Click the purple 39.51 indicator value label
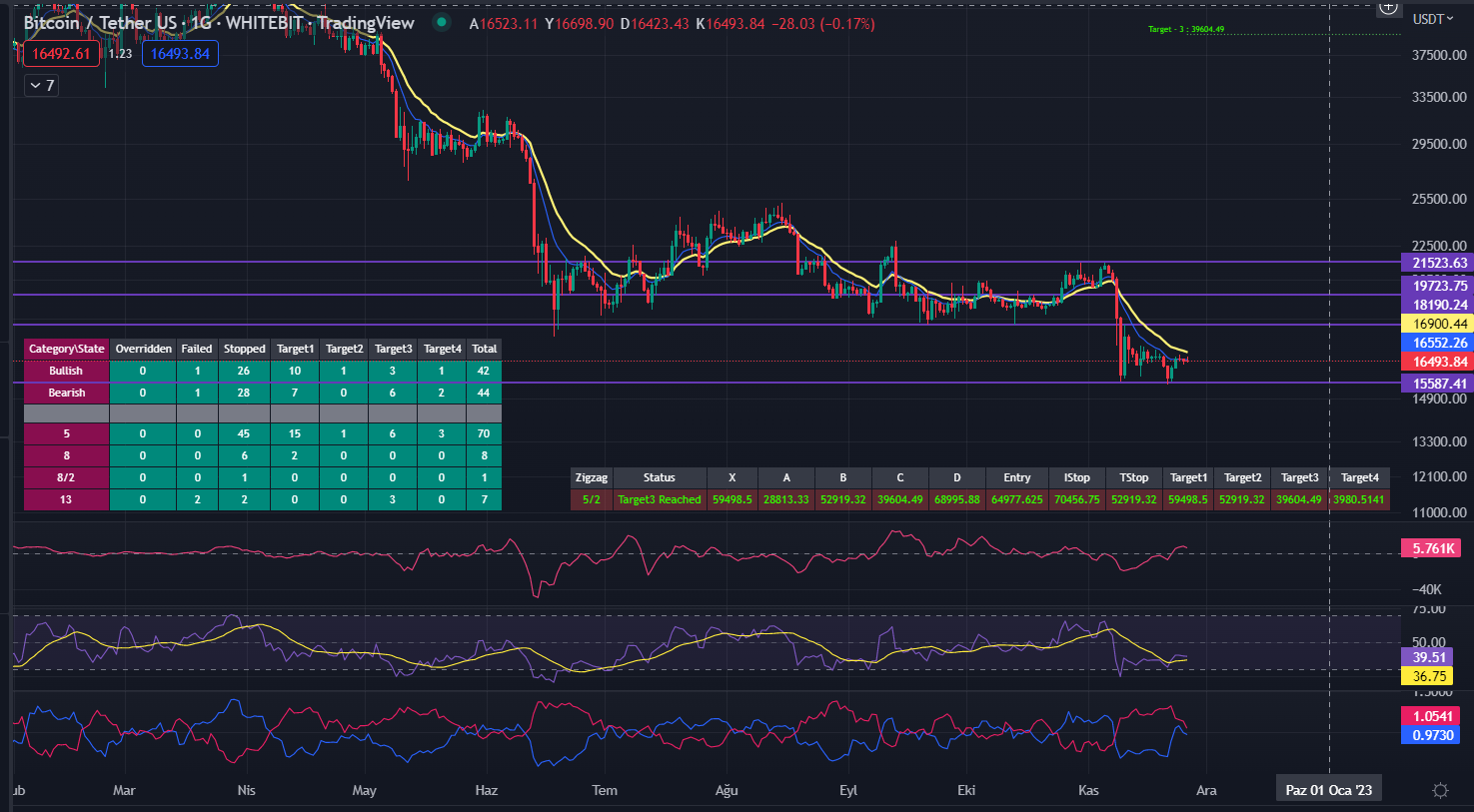Image resolution: width=1474 pixels, height=812 pixels. point(1428,657)
